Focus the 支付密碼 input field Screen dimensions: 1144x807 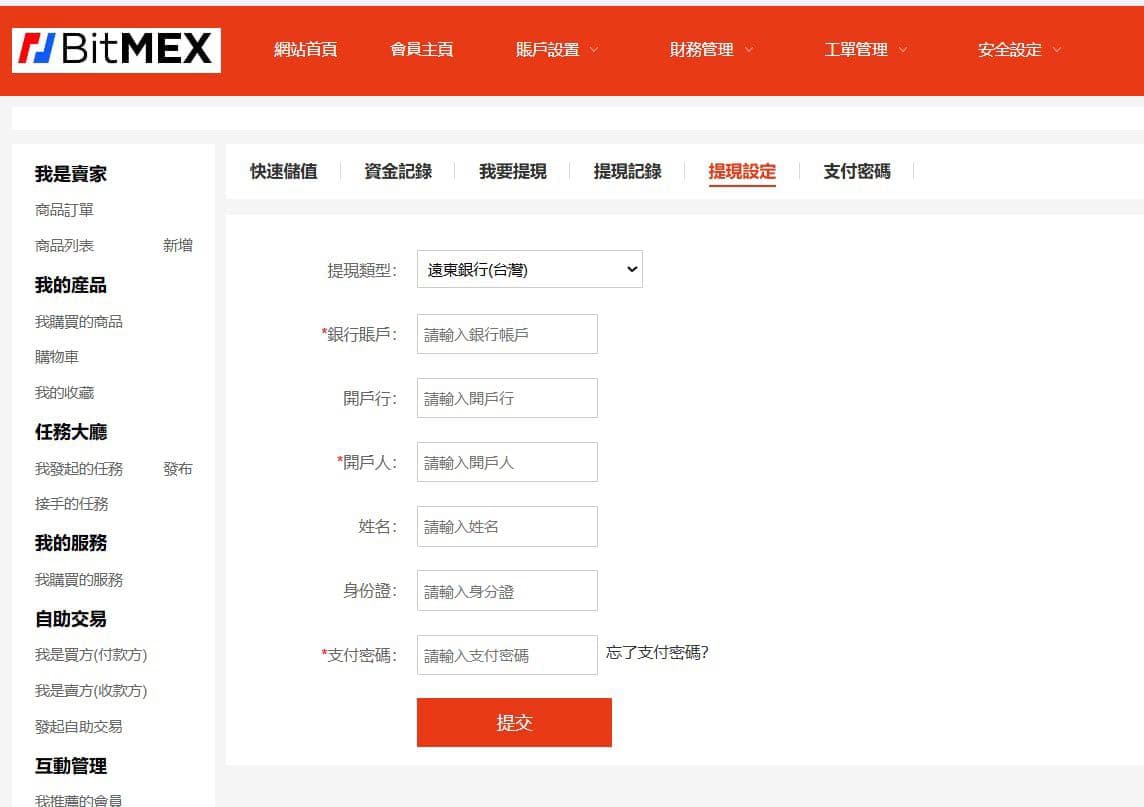pos(507,655)
